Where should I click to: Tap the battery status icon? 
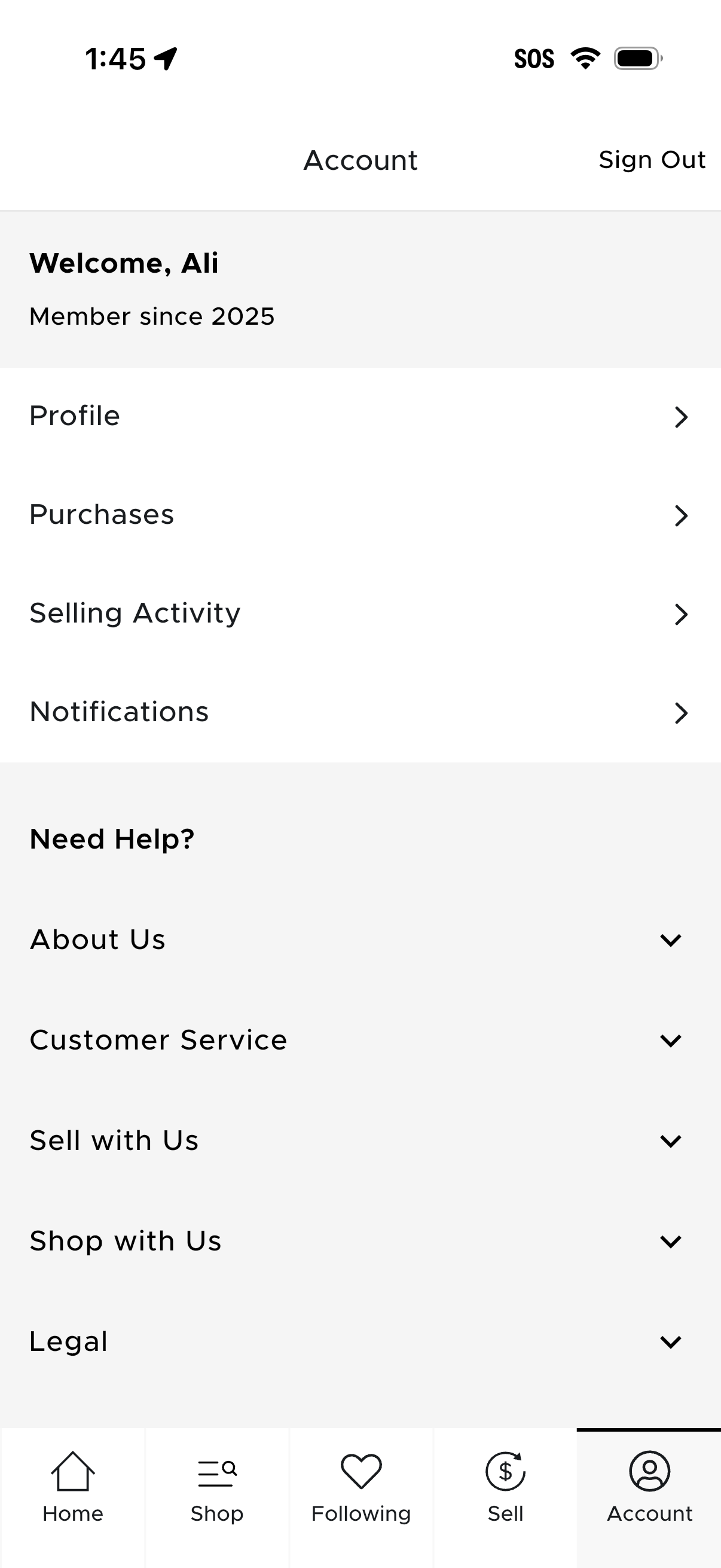coord(638,59)
